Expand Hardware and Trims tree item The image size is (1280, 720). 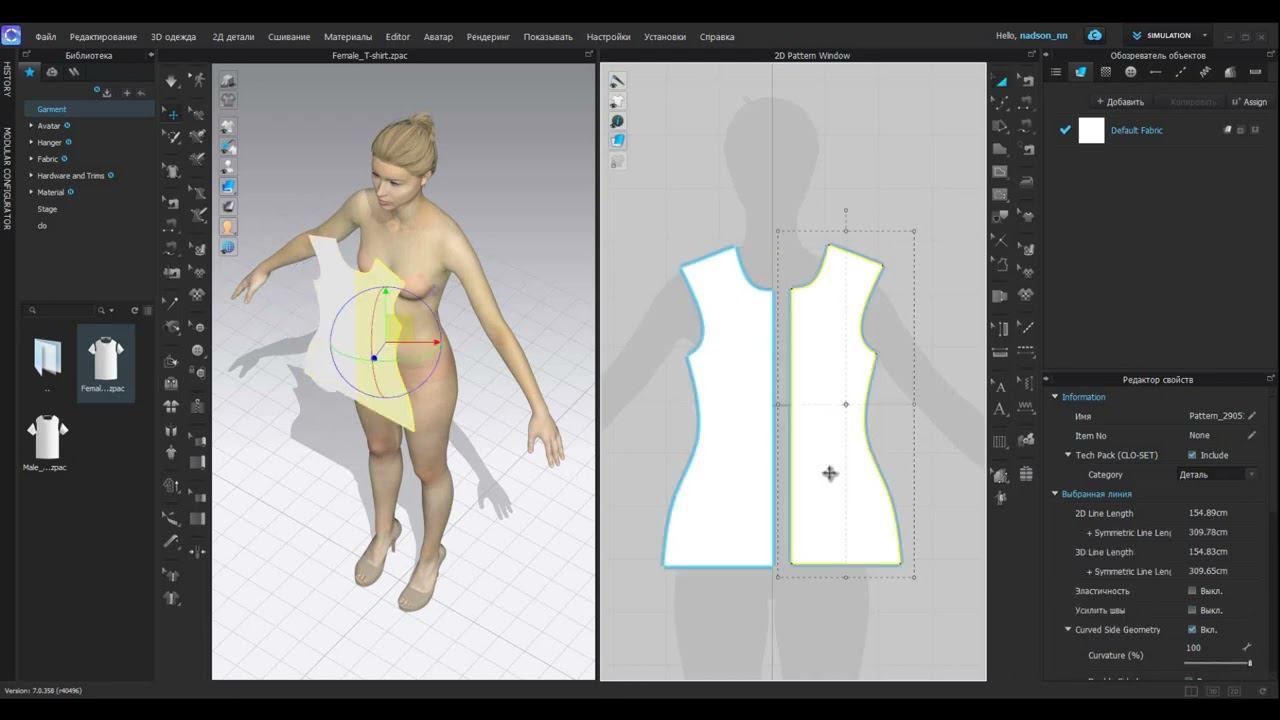pyautogui.click(x=31, y=175)
